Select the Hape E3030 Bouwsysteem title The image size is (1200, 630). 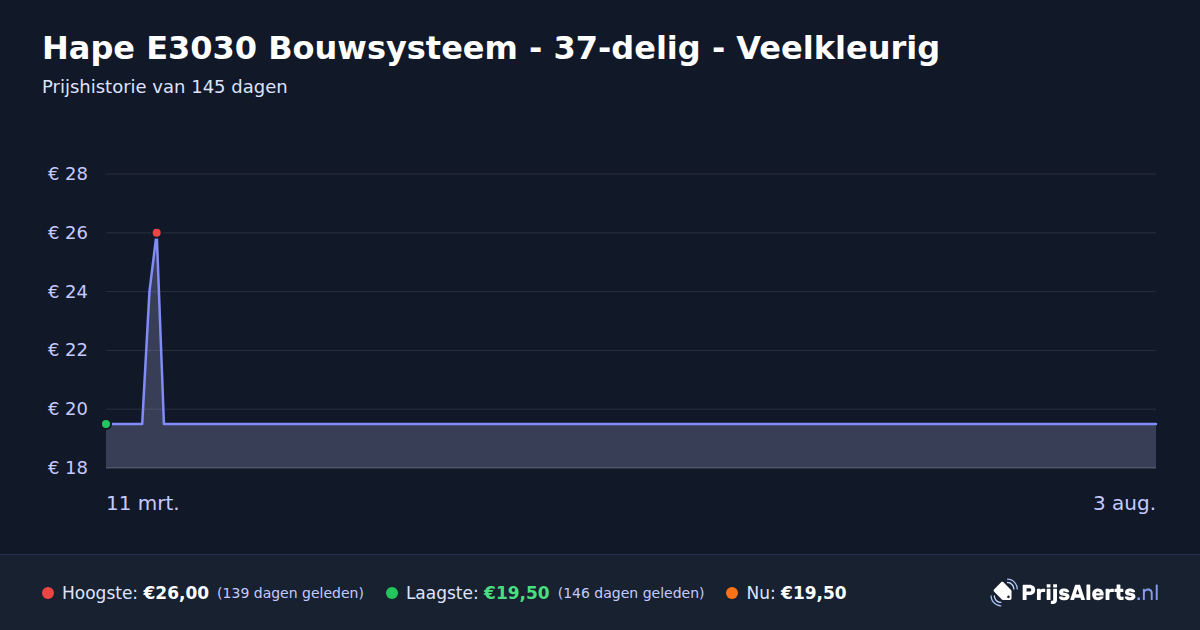490,48
